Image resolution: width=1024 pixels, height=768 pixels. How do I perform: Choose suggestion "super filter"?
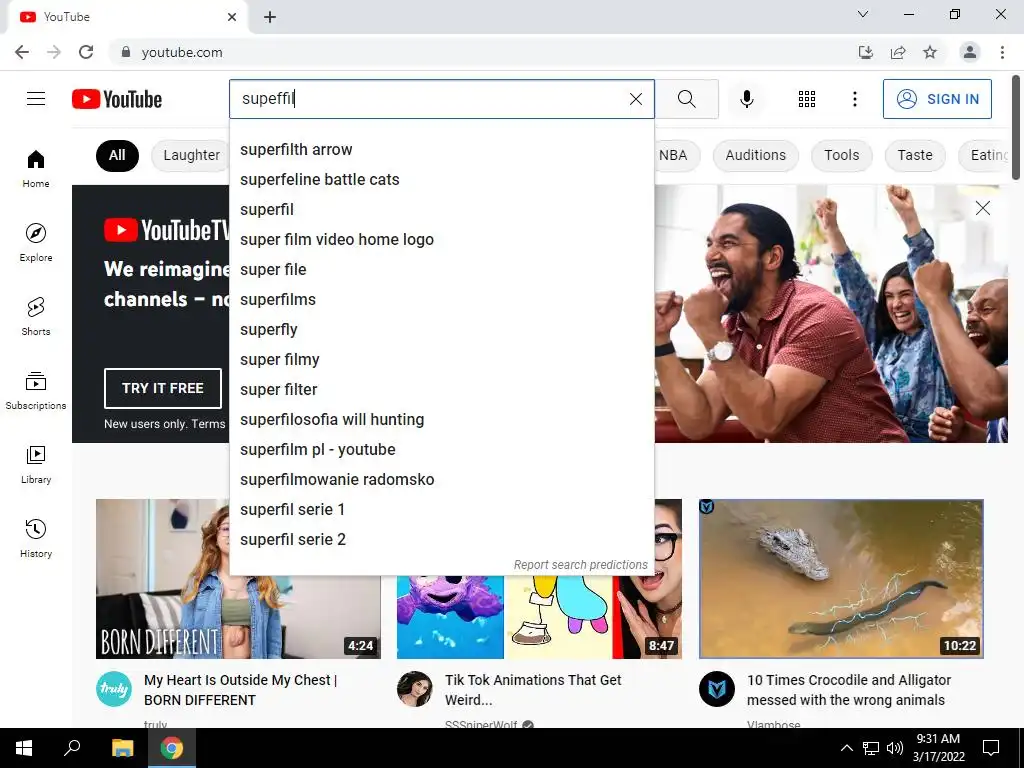coord(441,390)
